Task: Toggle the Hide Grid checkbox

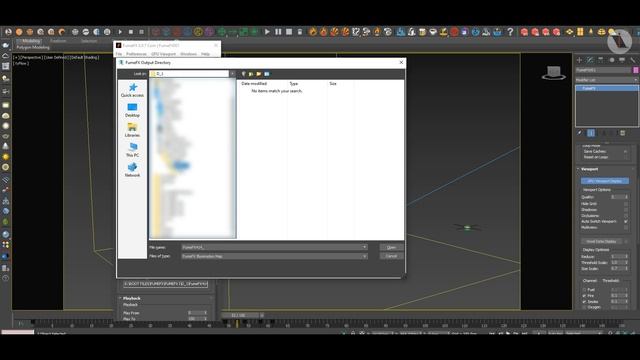Action: [x=626, y=203]
